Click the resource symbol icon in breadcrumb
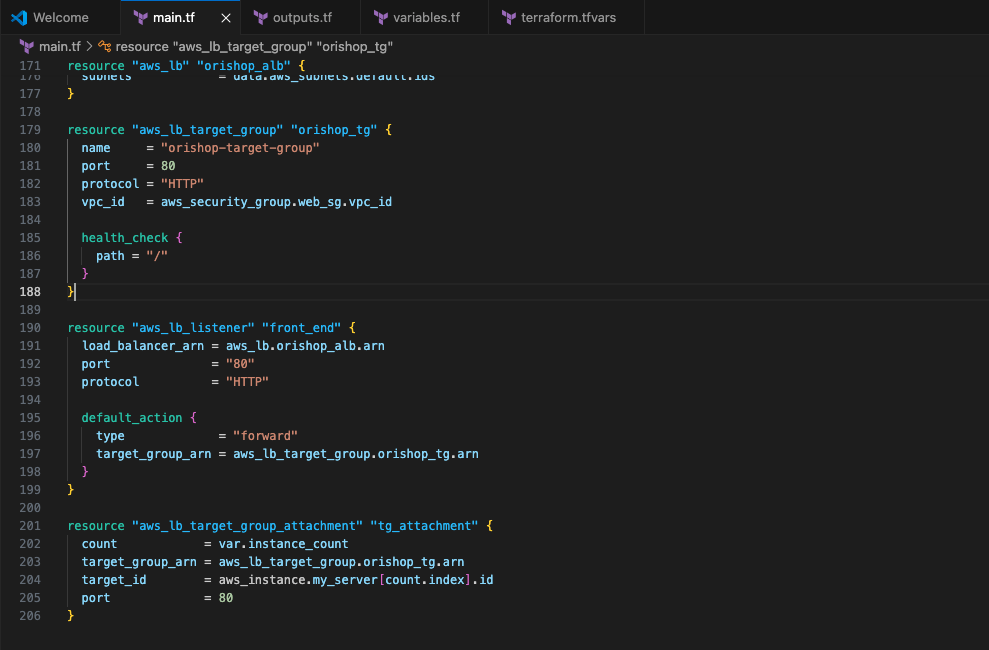This screenshot has width=989, height=650. point(104,46)
